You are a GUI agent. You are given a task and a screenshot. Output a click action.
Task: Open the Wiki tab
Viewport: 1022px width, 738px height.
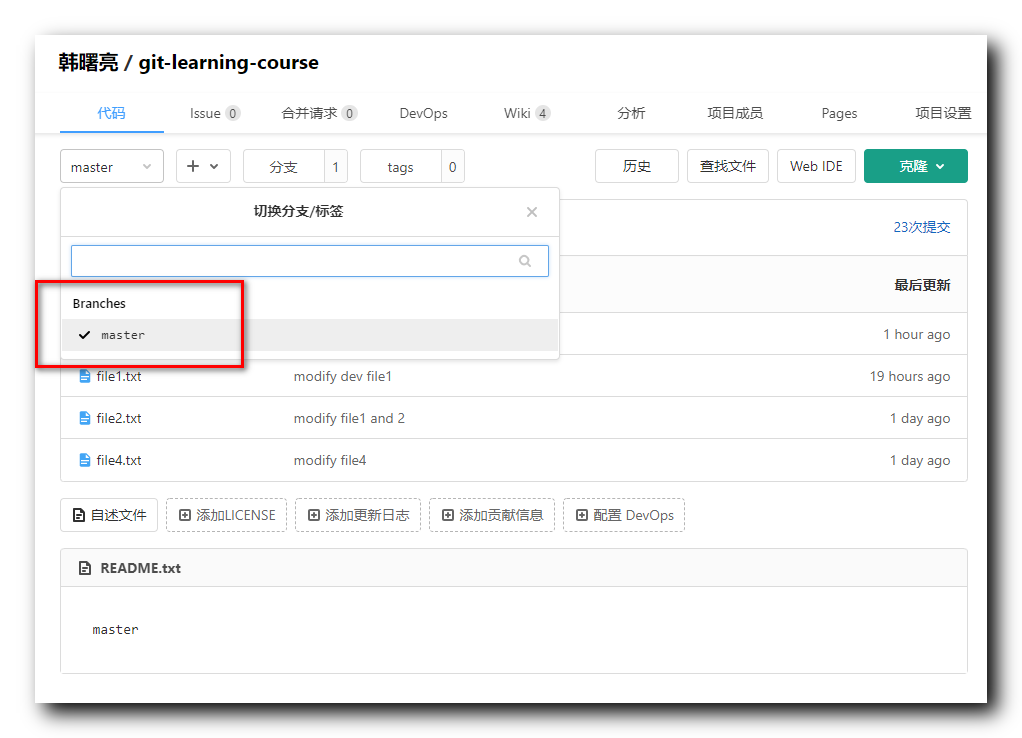[527, 113]
